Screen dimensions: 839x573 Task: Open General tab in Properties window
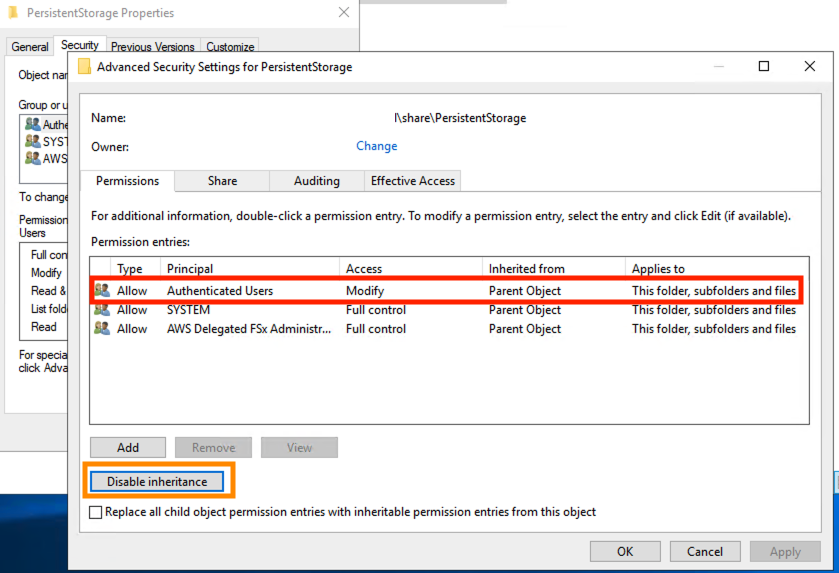pos(30,47)
